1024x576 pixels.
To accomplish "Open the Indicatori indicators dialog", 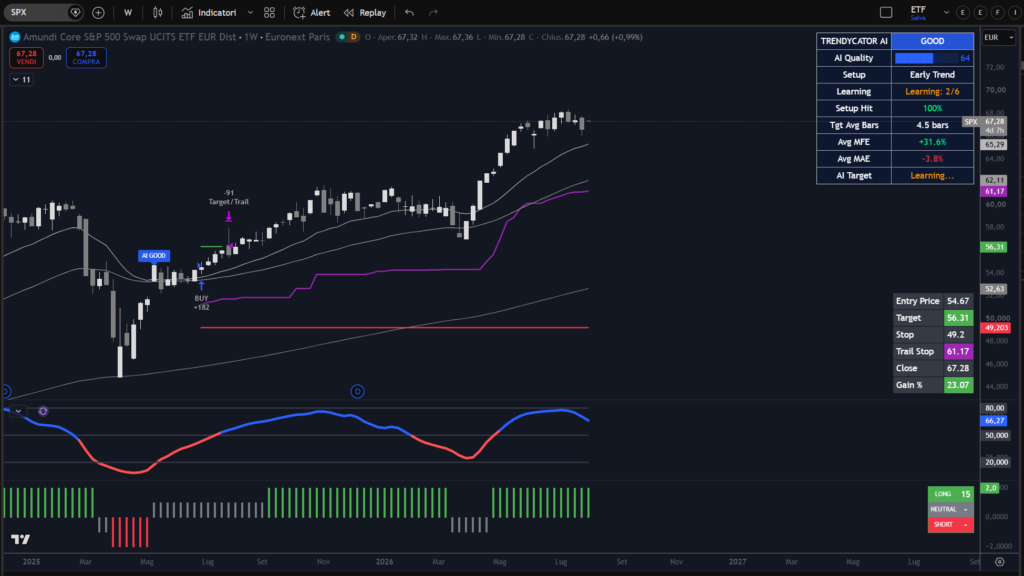I will [x=209, y=12].
